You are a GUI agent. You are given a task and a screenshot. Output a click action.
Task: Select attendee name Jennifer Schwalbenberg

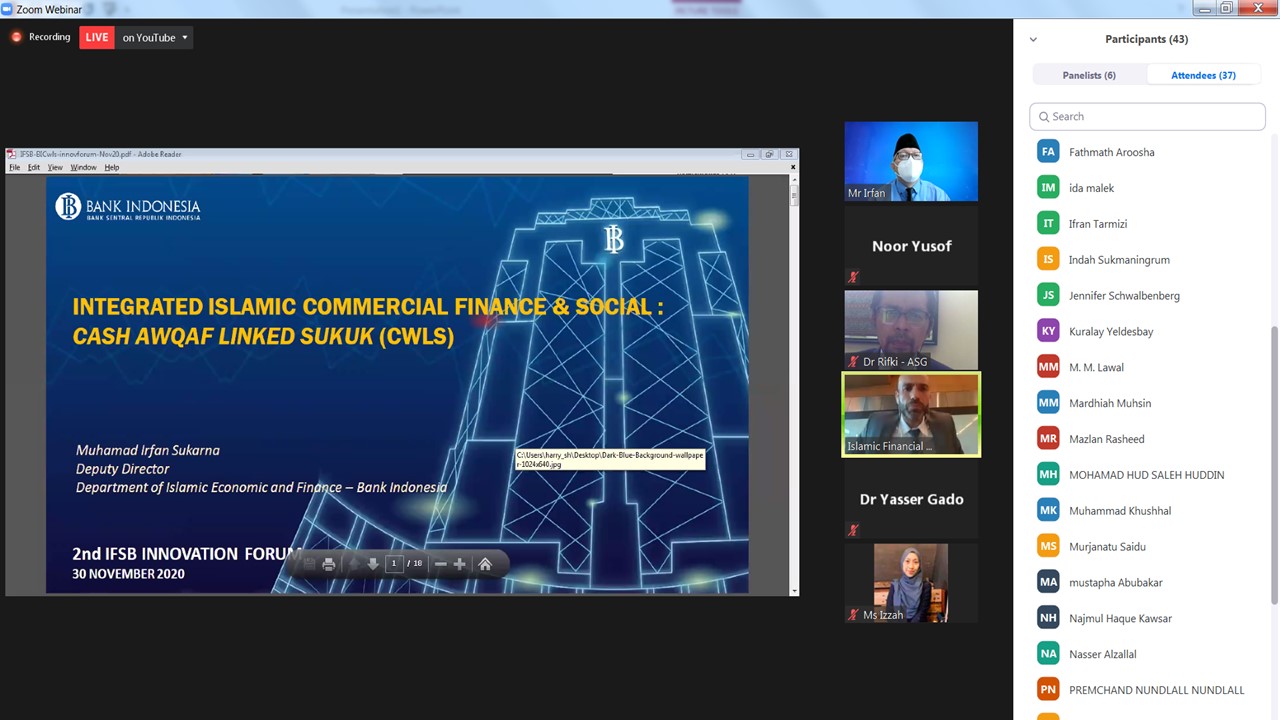(1124, 296)
